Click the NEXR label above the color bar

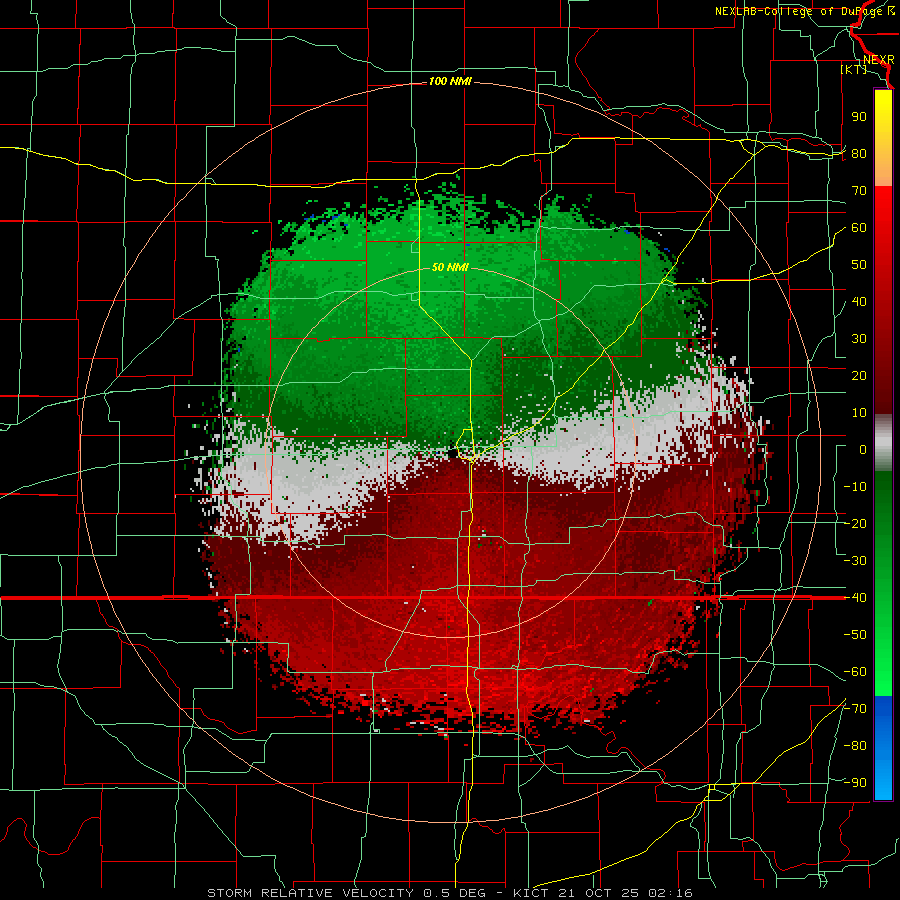pyautogui.click(x=879, y=60)
